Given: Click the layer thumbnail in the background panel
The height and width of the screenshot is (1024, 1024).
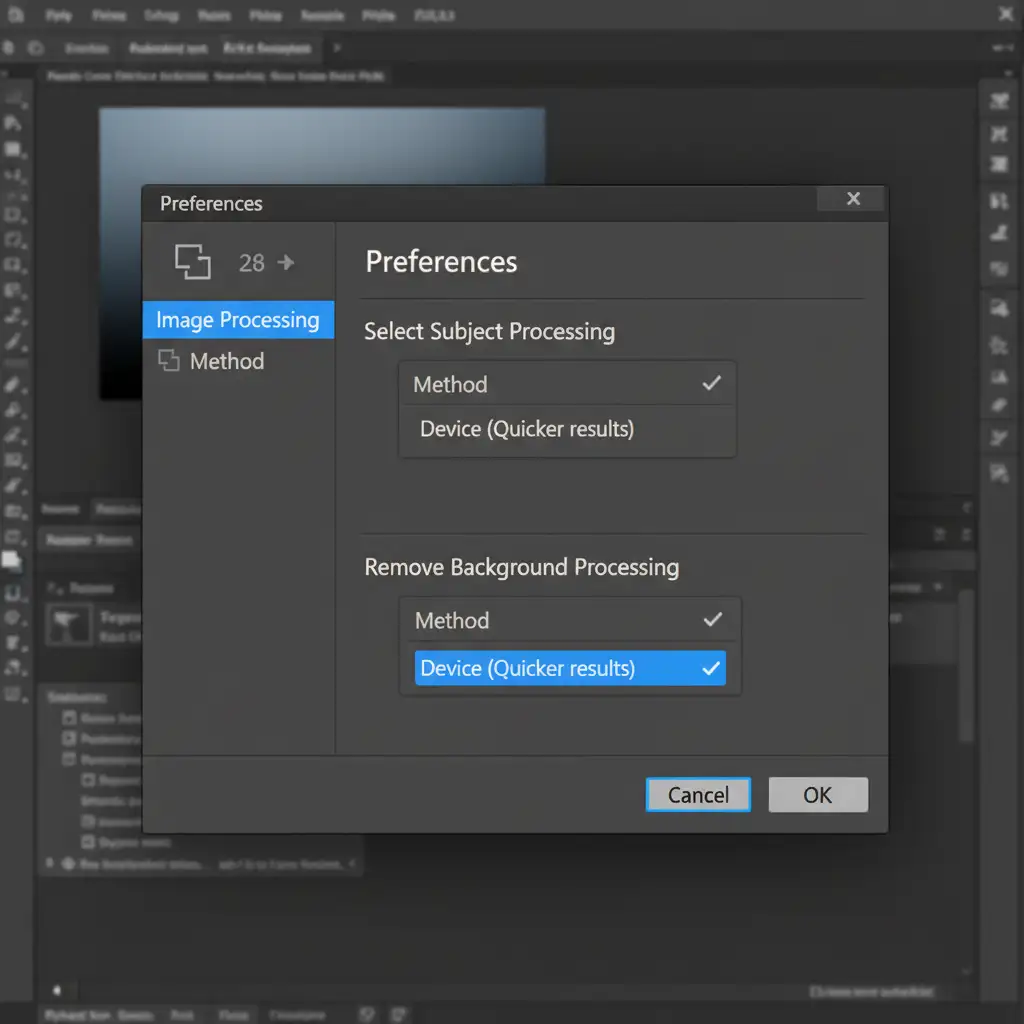Looking at the screenshot, I should tap(69, 625).
